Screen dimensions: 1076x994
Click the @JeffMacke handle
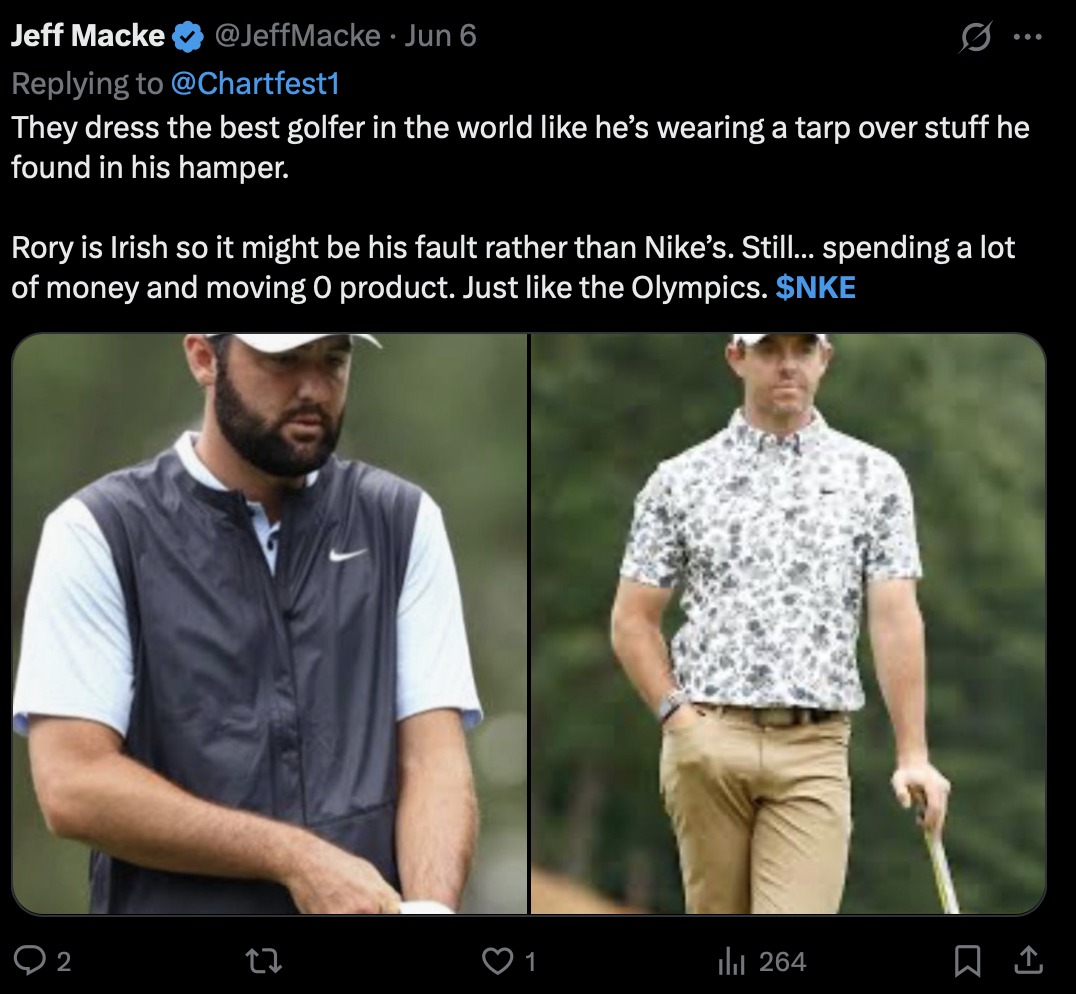point(297,37)
